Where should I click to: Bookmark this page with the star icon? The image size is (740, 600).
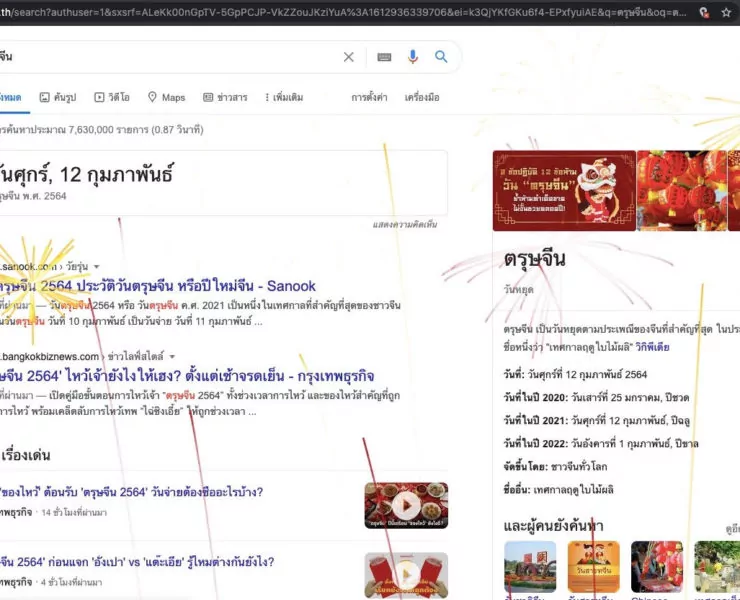[726, 12]
